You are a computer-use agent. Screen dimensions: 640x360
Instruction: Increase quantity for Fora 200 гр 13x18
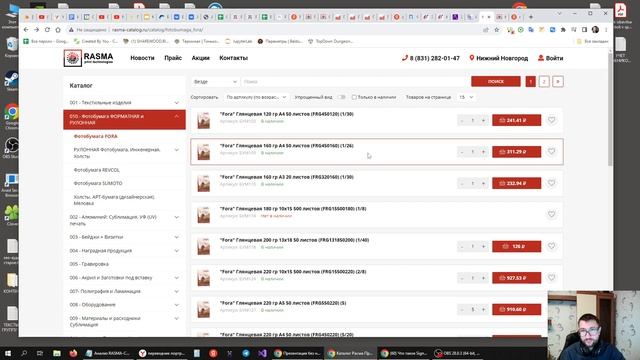coord(483,246)
